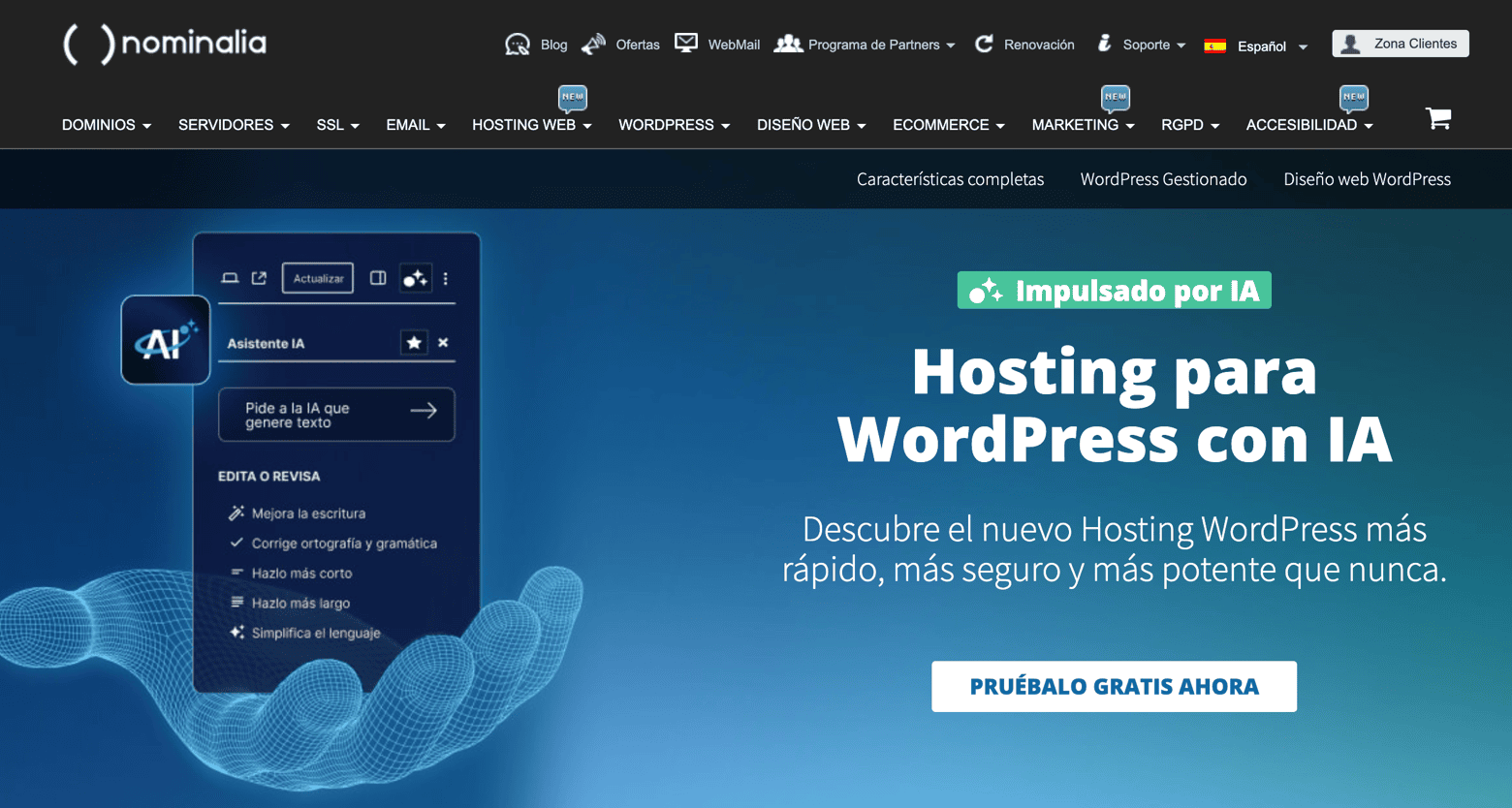Click the three-dot options icon in mockup

coord(446,278)
